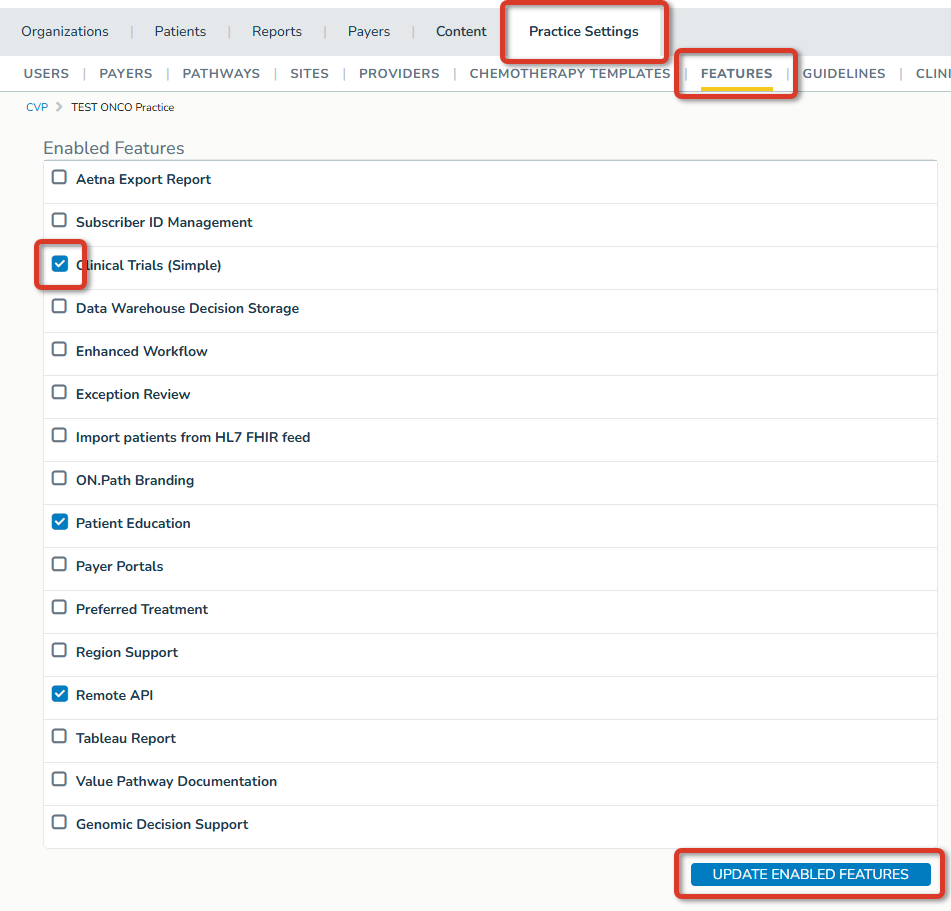This screenshot has width=951, height=911.
Task: Enable the Exception Review feature
Action: click(59, 392)
